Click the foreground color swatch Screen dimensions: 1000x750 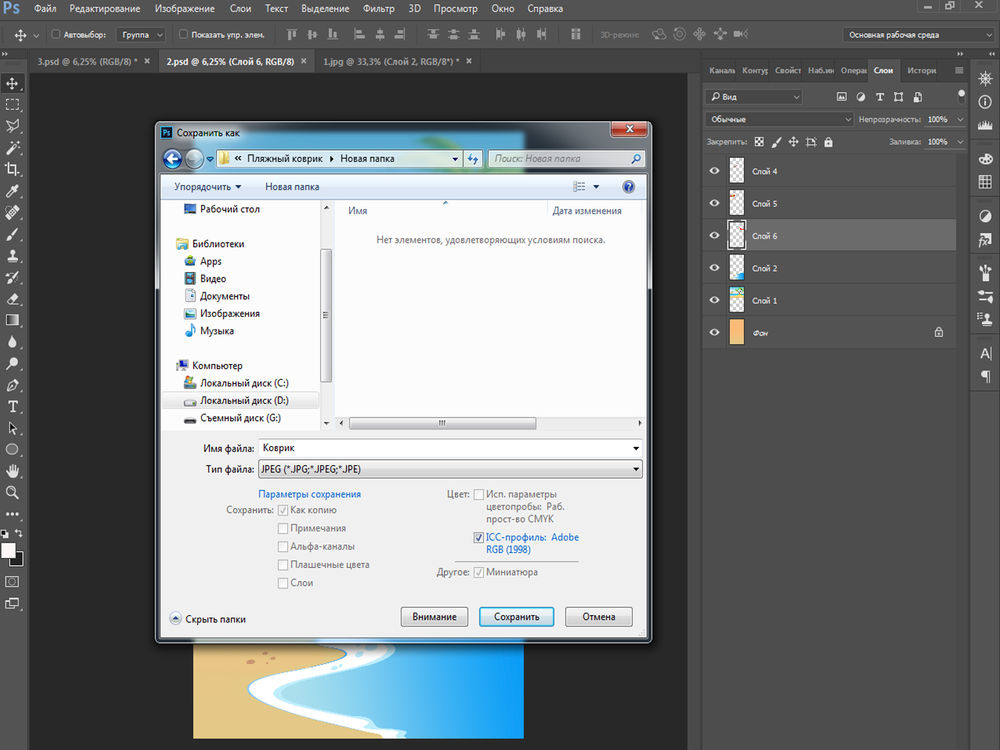click(8, 550)
